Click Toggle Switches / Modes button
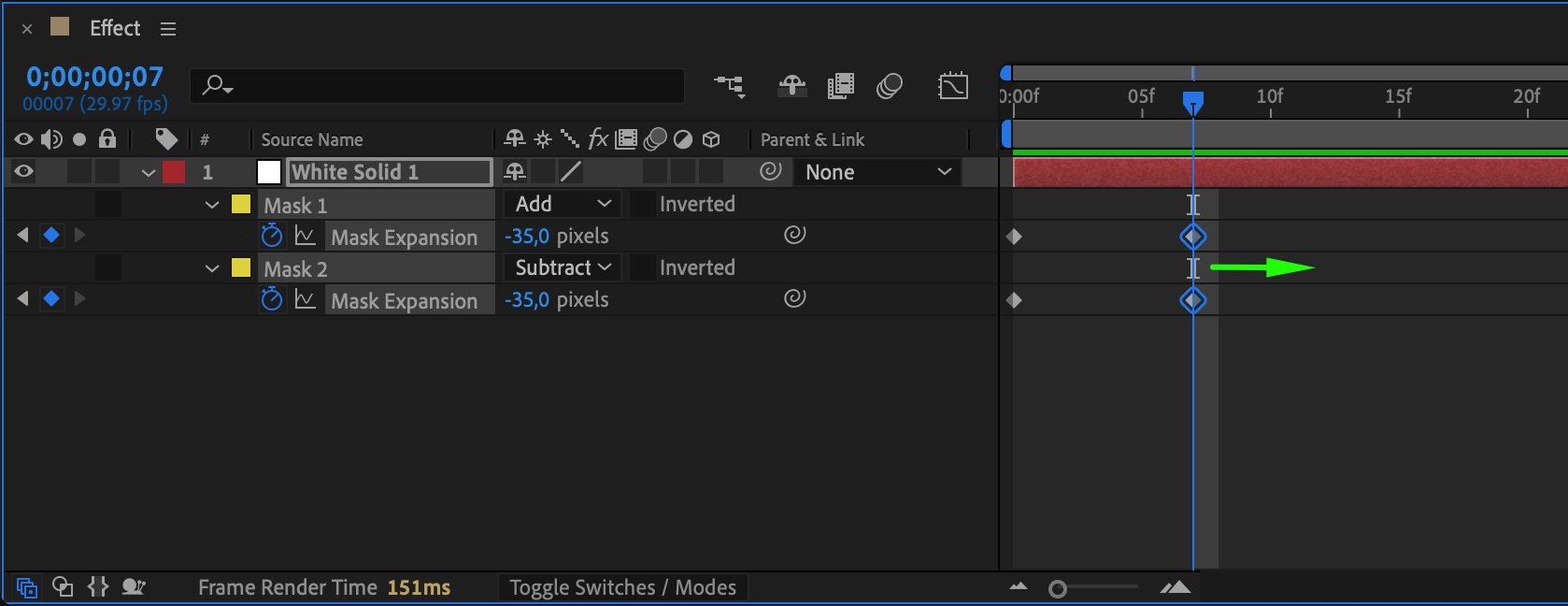The image size is (1568, 606). coord(622,587)
